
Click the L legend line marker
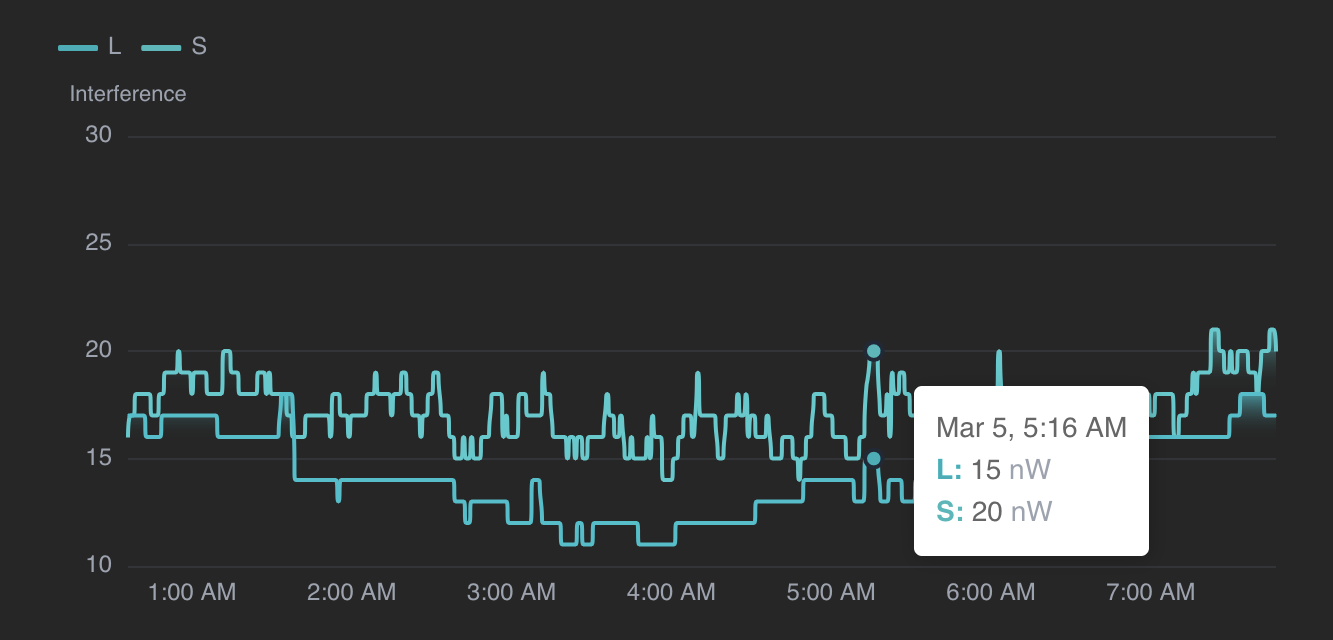coord(76,46)
